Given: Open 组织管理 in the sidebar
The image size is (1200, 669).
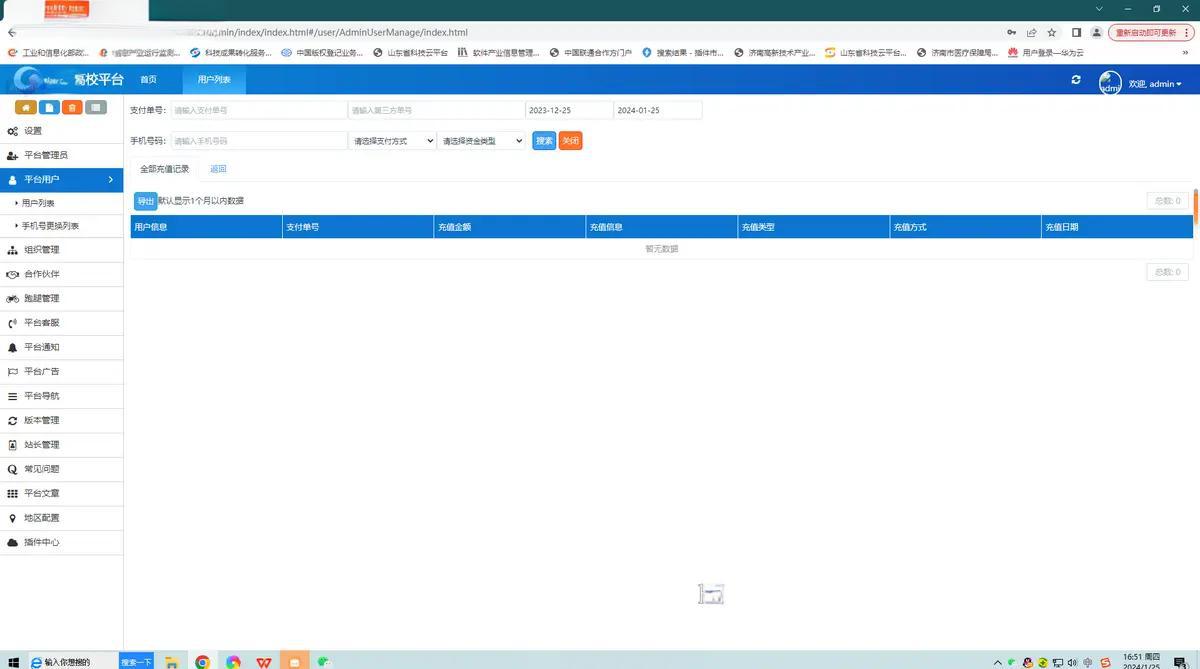Looking at the screenshot, I should tap(61, 250).
